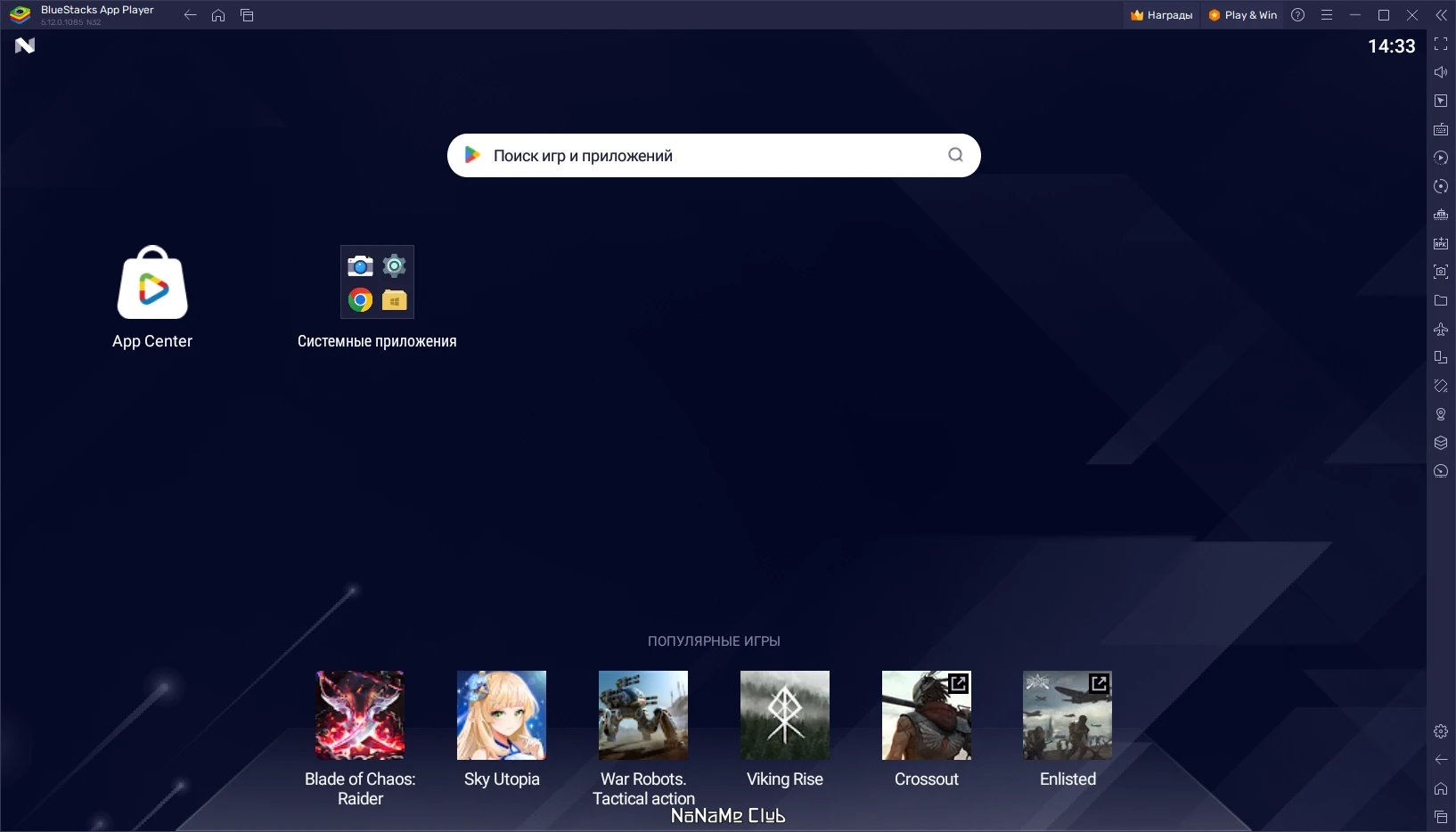Open the media folder icon in sidebar
Image resolution: width=1456 pixels, height=832 pixels.
[x=1440, y=300]
